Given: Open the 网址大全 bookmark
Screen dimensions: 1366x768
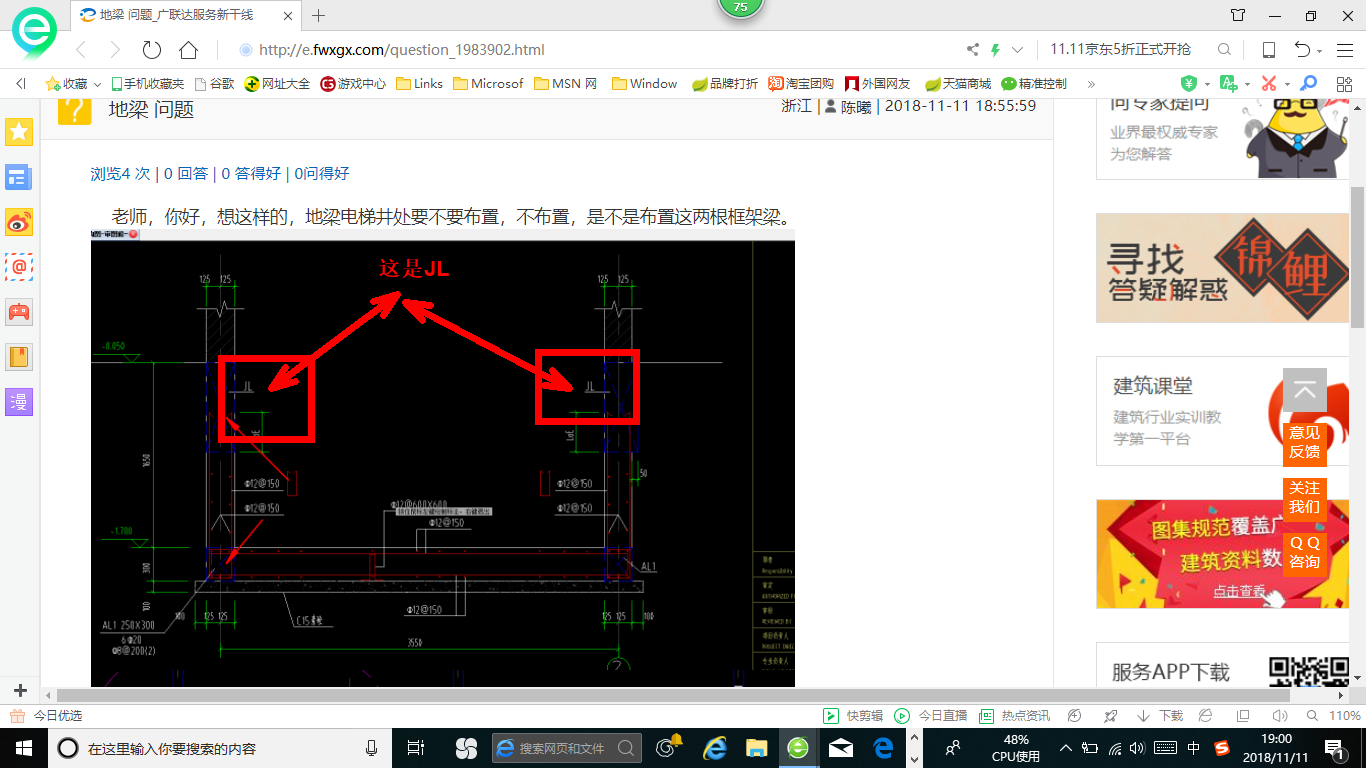Looking at the screenshot, I should click(x=277, y=84).
